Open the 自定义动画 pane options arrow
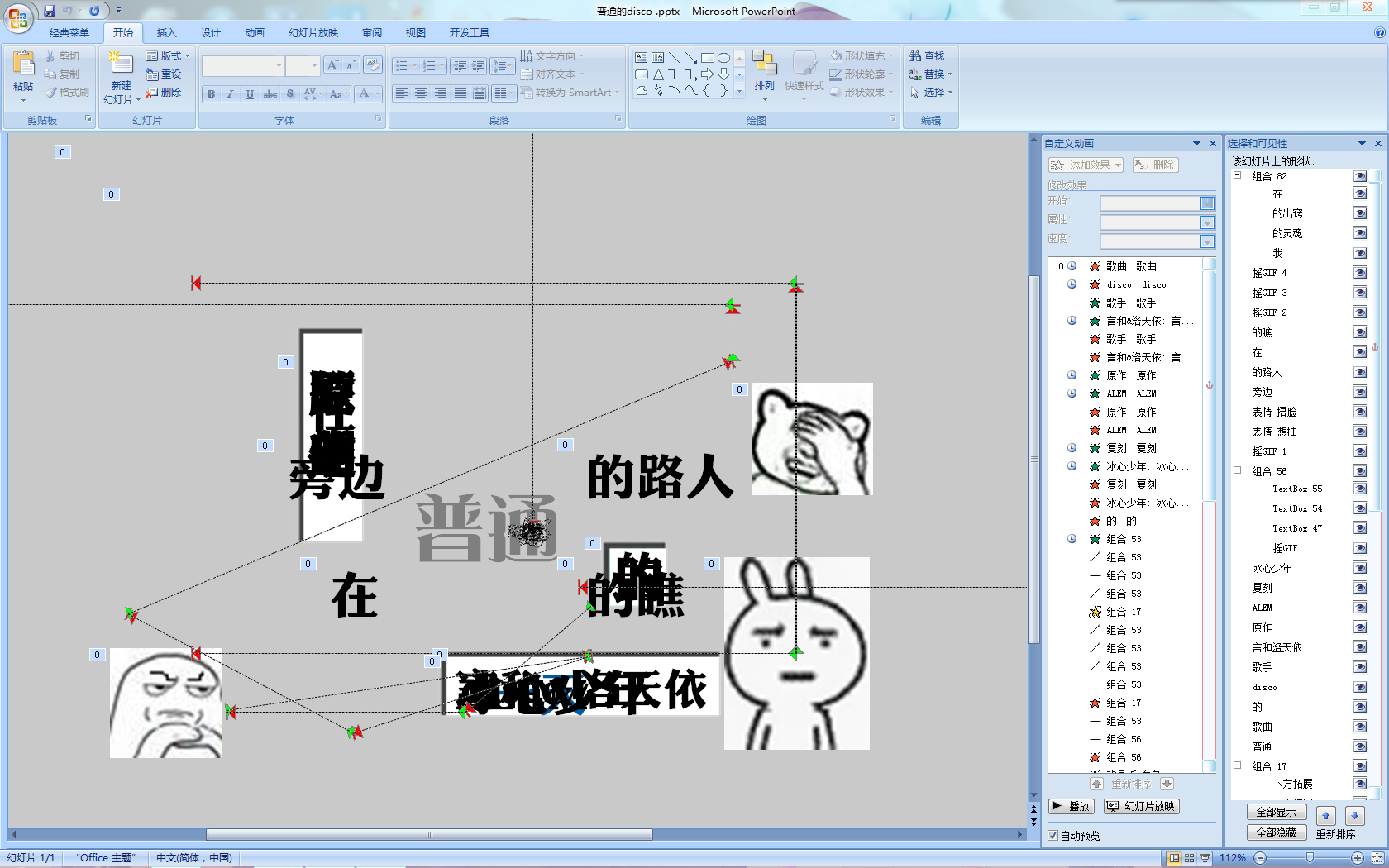This screenshot has height=868, width=1389. coord(1196,143)
